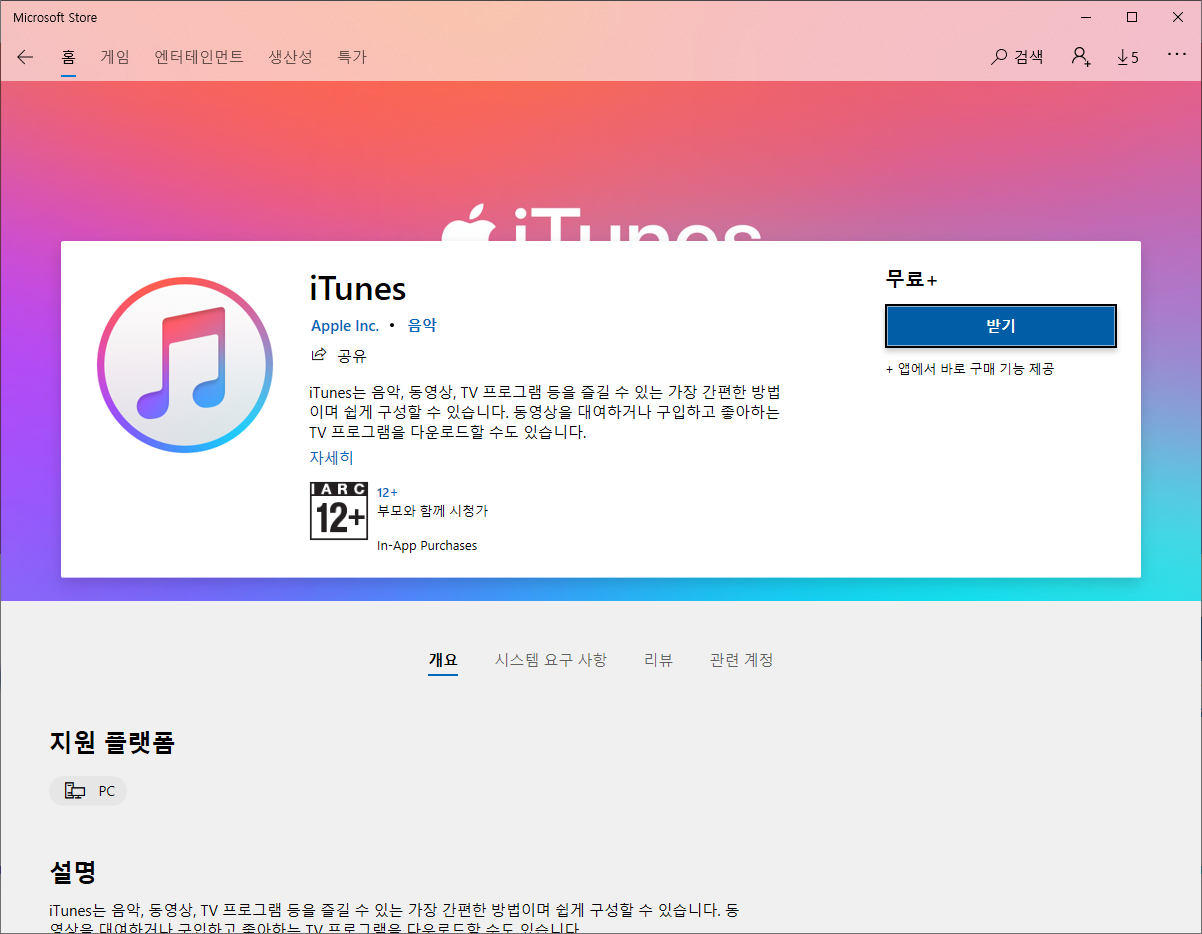
Task: Go back with the left arrow
Action: click(x=25, y=57)
